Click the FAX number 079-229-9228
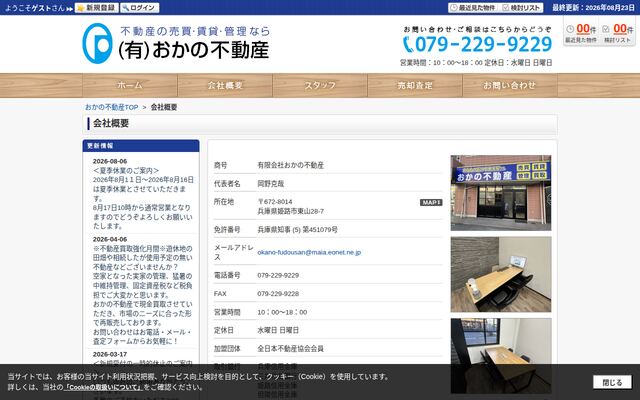 click(x=278, y=294)
